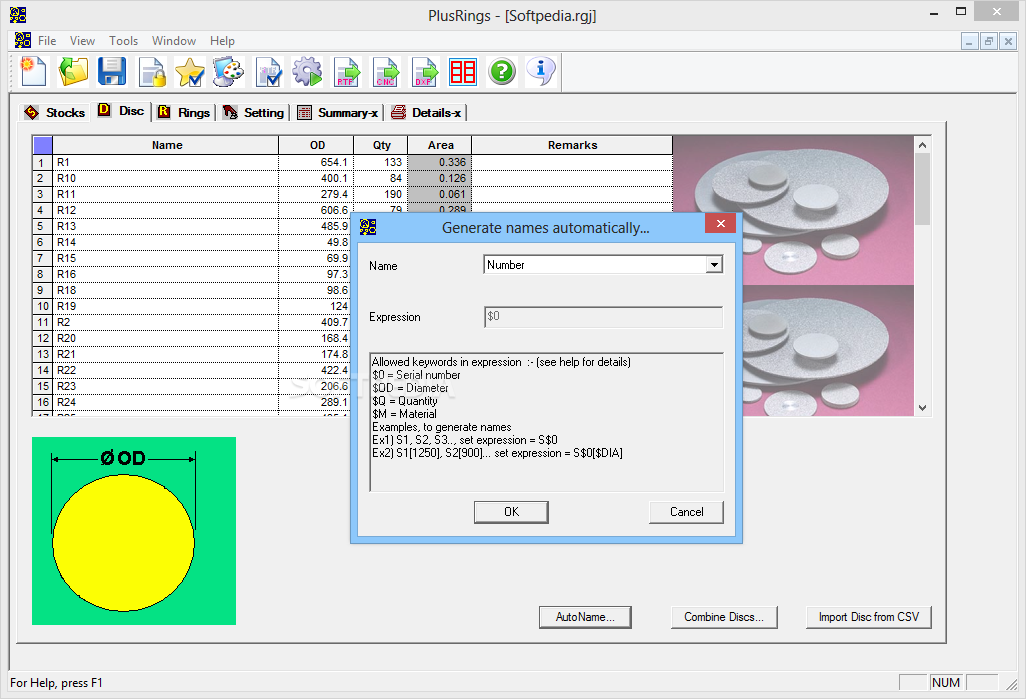This screenshot has height=699, width=1026.
Task: Export to RTF toolbar icon
Action: (346, 71)
